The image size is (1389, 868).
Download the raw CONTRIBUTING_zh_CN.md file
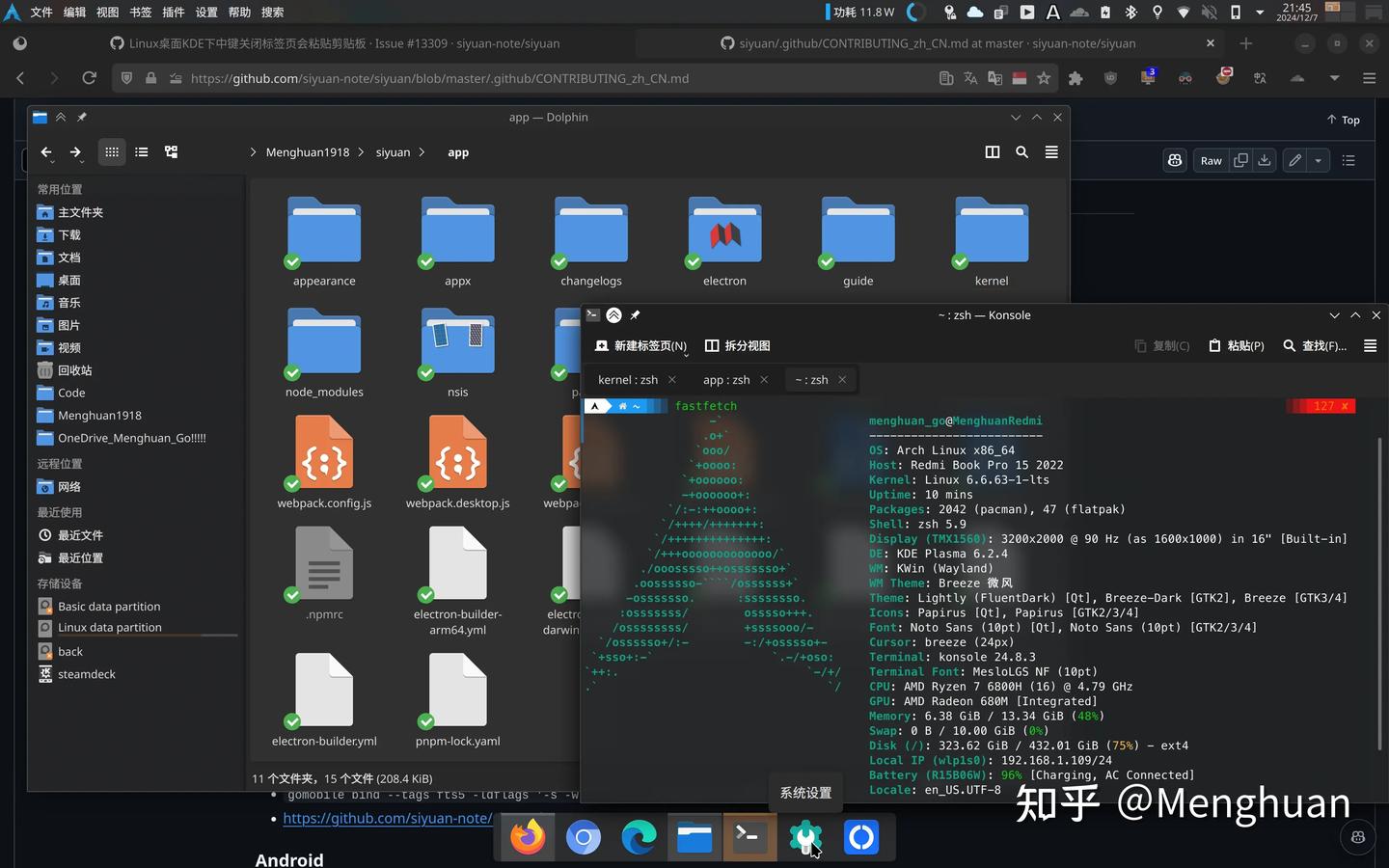tap(1265, 160)
